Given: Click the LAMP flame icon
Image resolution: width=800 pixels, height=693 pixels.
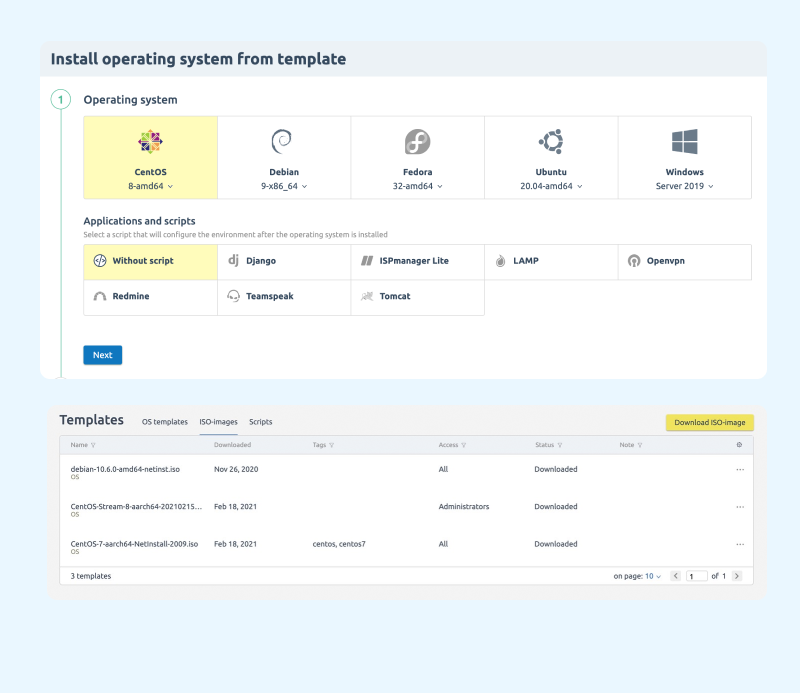Looking at the screenshot, I should 501,261.
